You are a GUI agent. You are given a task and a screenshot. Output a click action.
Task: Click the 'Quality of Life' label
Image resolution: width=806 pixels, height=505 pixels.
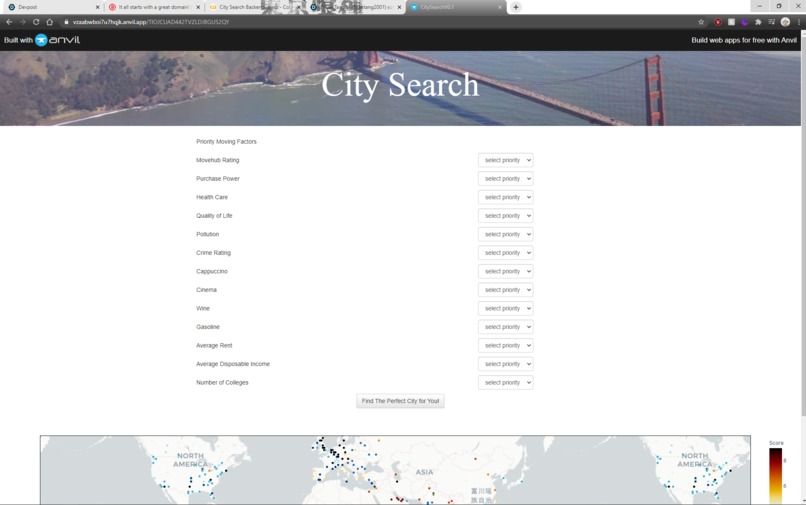(214, 216)
